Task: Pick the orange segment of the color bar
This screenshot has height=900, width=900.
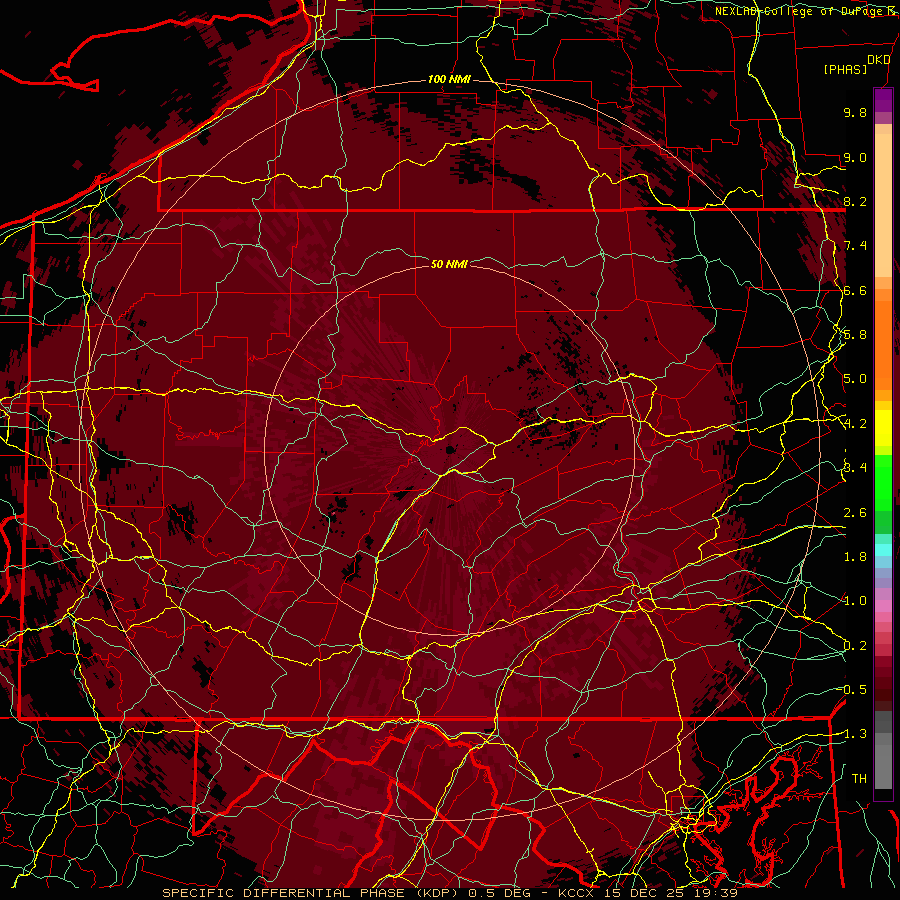Action: 883,344
